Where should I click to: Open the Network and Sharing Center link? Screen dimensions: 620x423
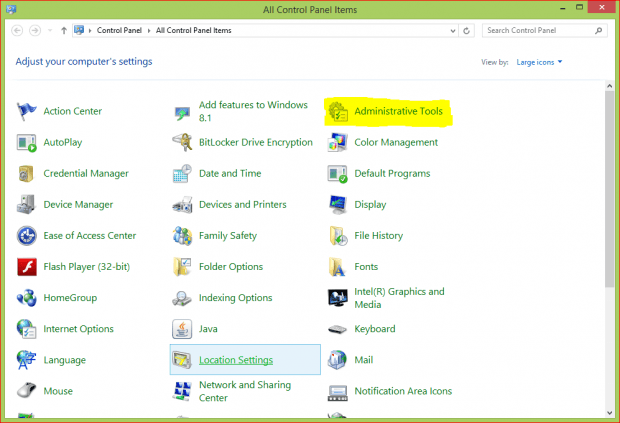coord(245,391)
